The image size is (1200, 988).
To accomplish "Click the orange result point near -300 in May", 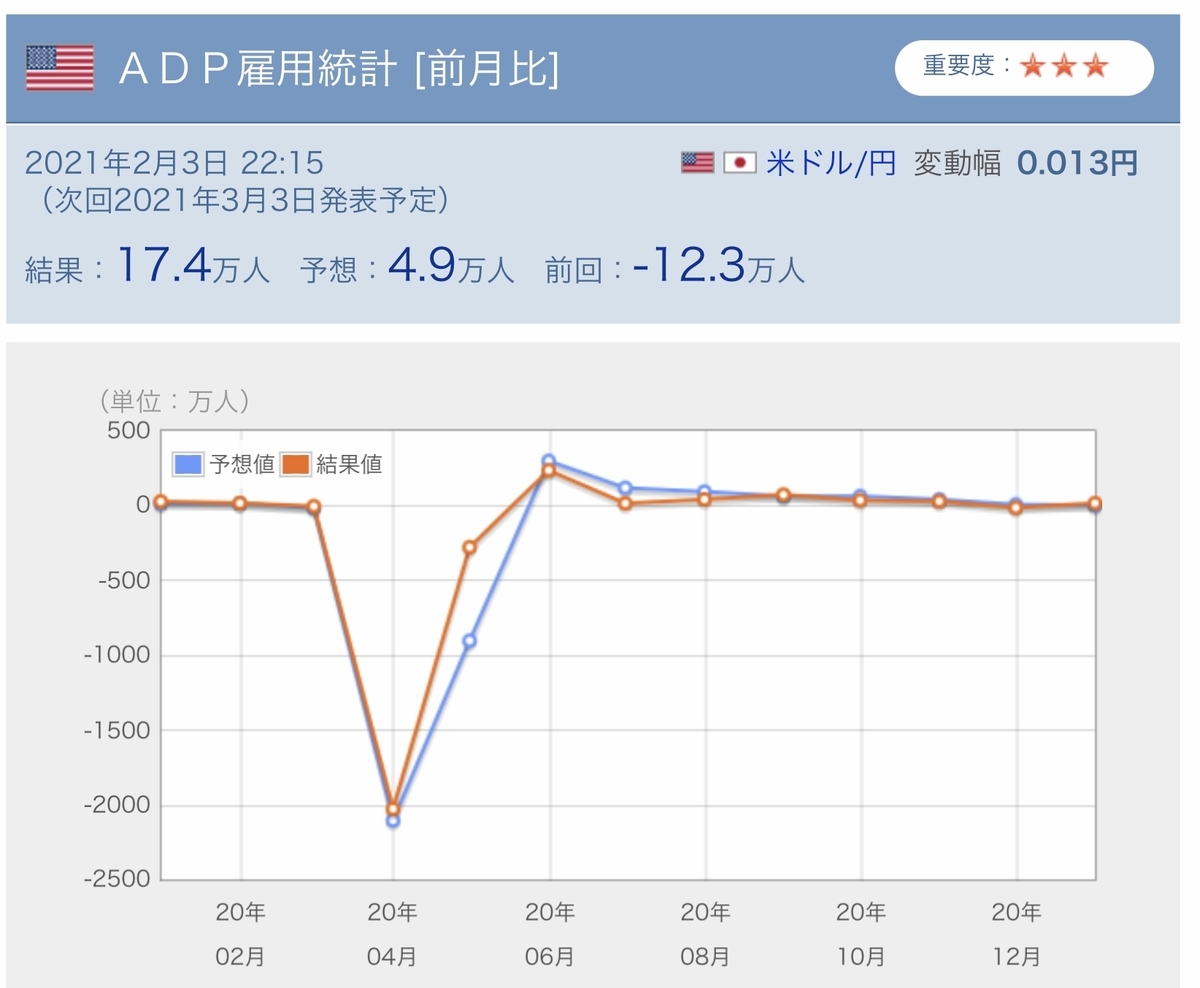I will (x=469, y=547).
